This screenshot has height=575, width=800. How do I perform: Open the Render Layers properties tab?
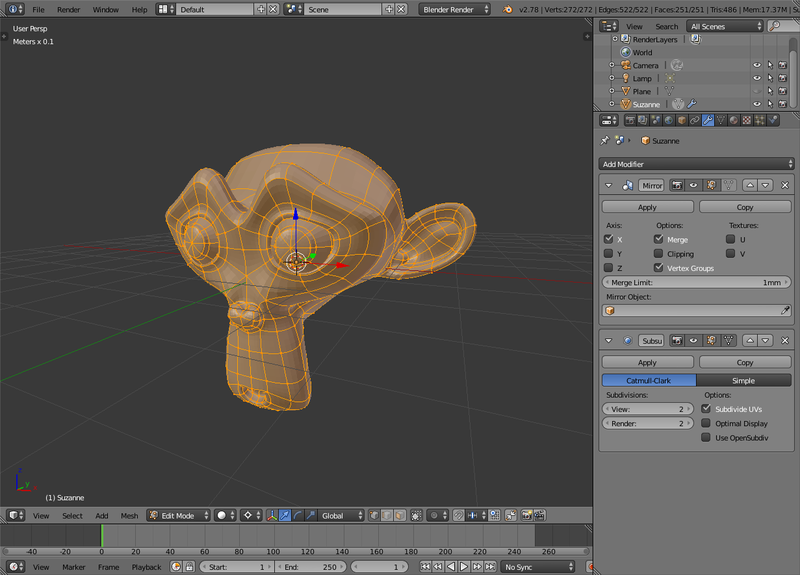643,120
